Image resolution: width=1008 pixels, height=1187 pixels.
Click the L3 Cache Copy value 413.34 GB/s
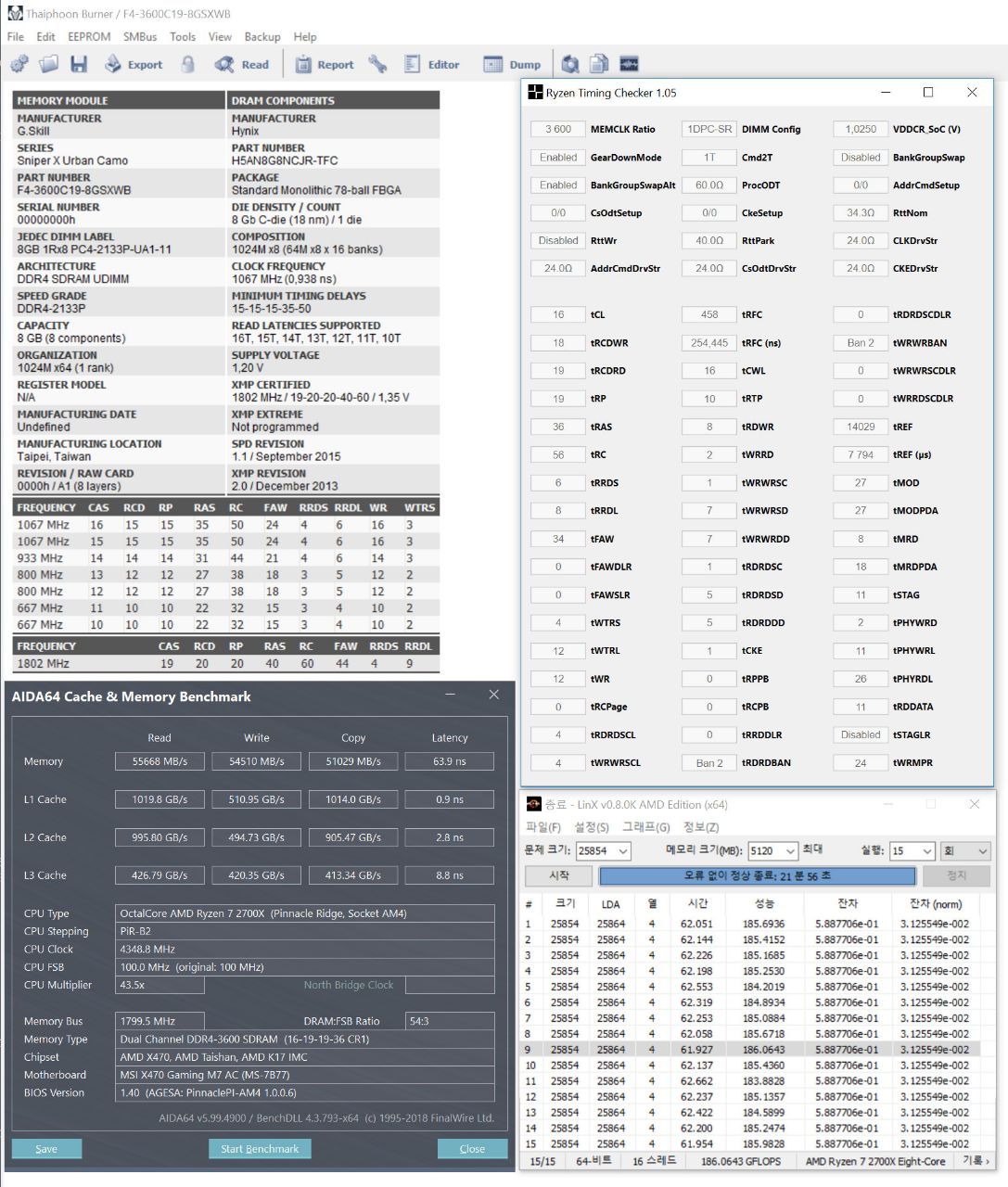(352, 875)
